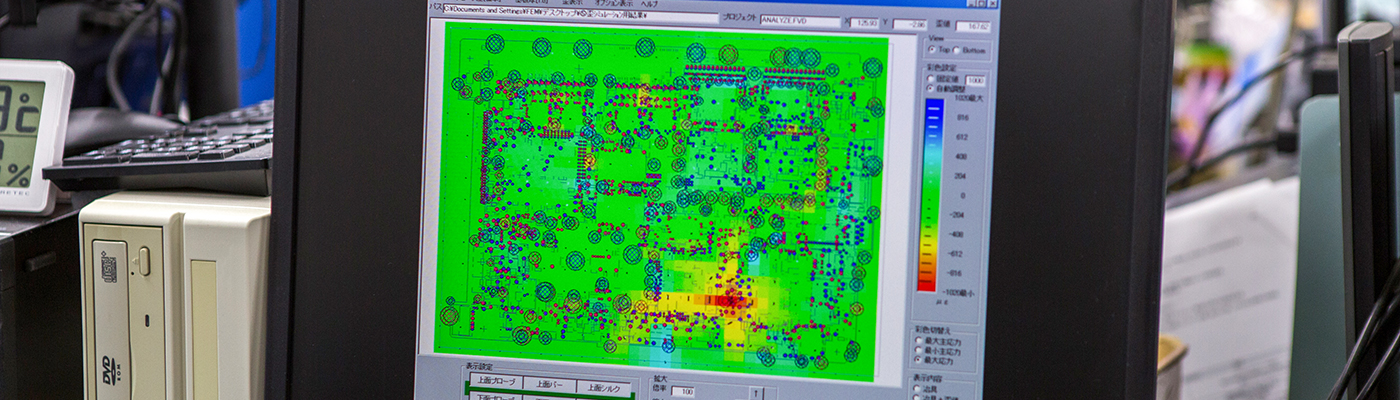The width and height of the screenshot is (1400, 400).
Task: Select the Top view radio button
Action: point(931,49)
